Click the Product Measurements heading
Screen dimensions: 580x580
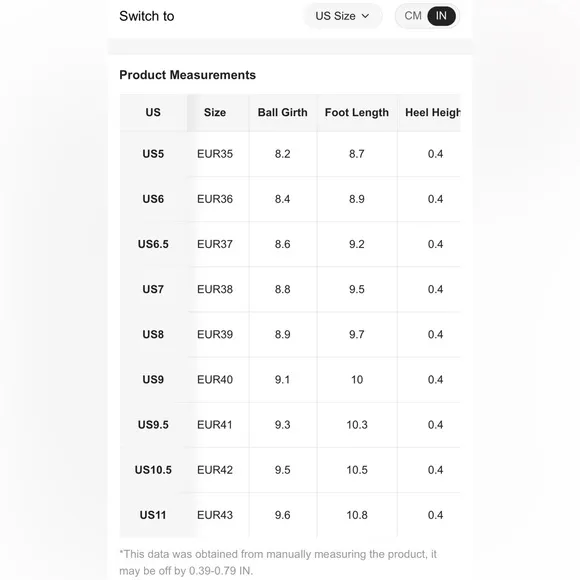[188, 75]
